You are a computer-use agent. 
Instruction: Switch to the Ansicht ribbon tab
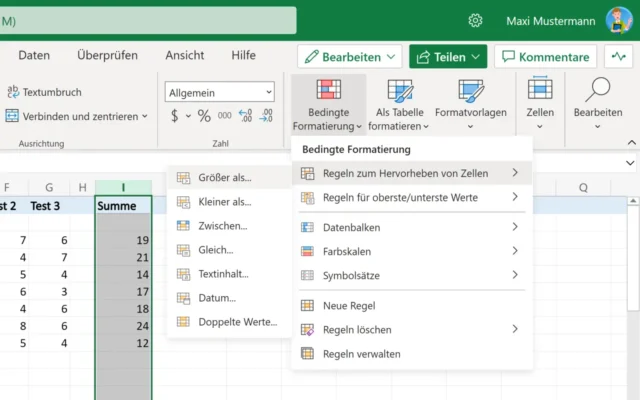(x=185, y=55)
